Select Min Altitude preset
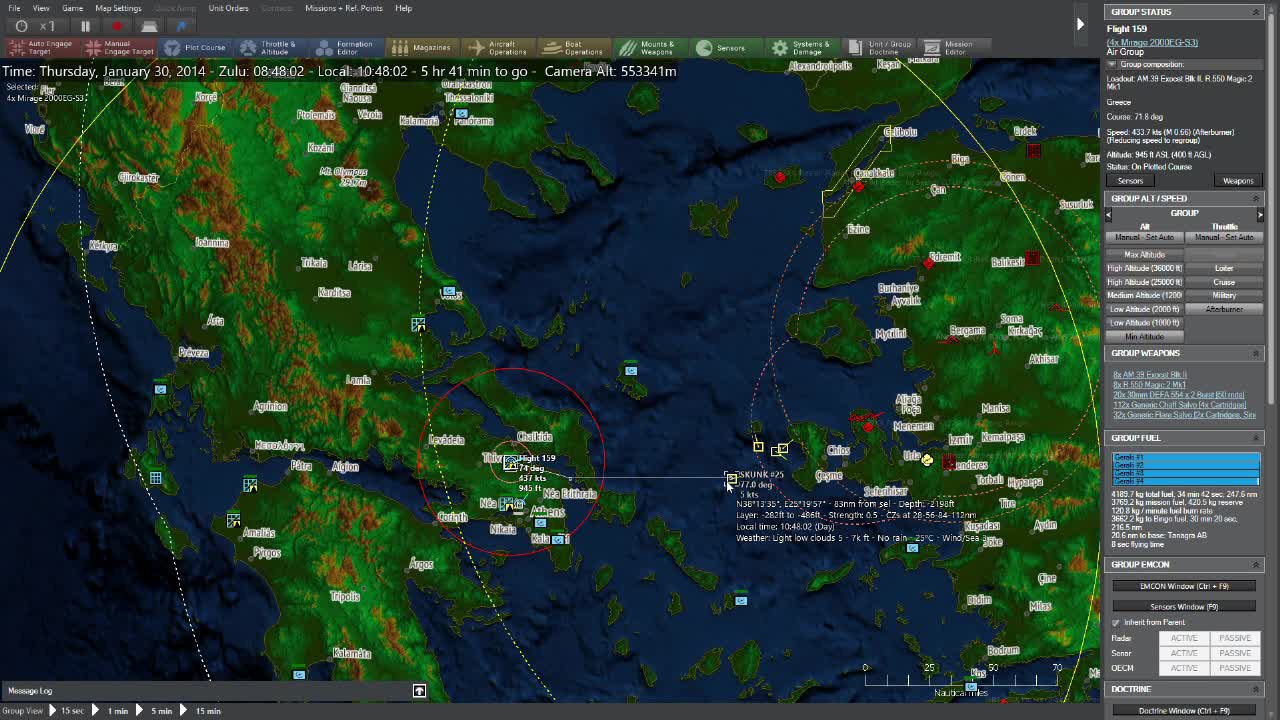This screenshot has width=1280, height=720. point(1145,336)
